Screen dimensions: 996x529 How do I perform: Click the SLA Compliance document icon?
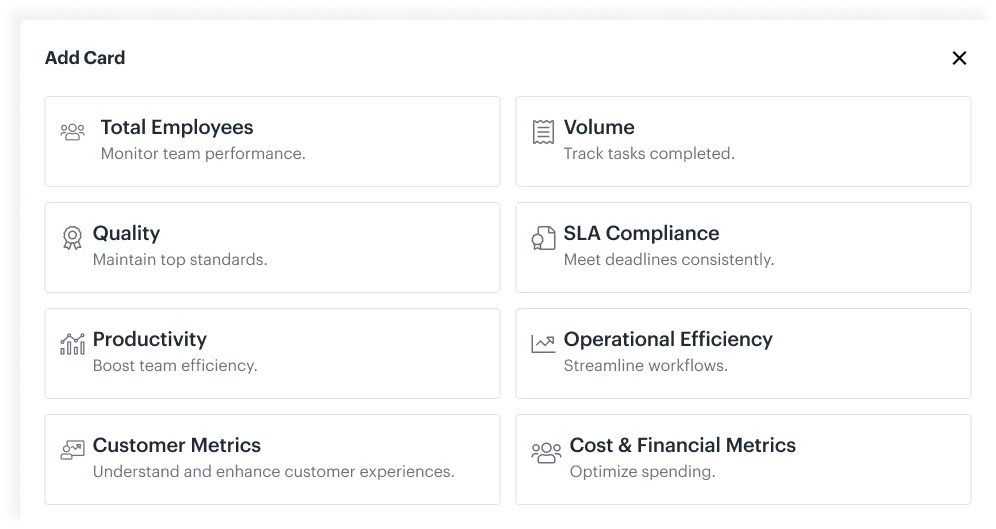tap(543, 238)
